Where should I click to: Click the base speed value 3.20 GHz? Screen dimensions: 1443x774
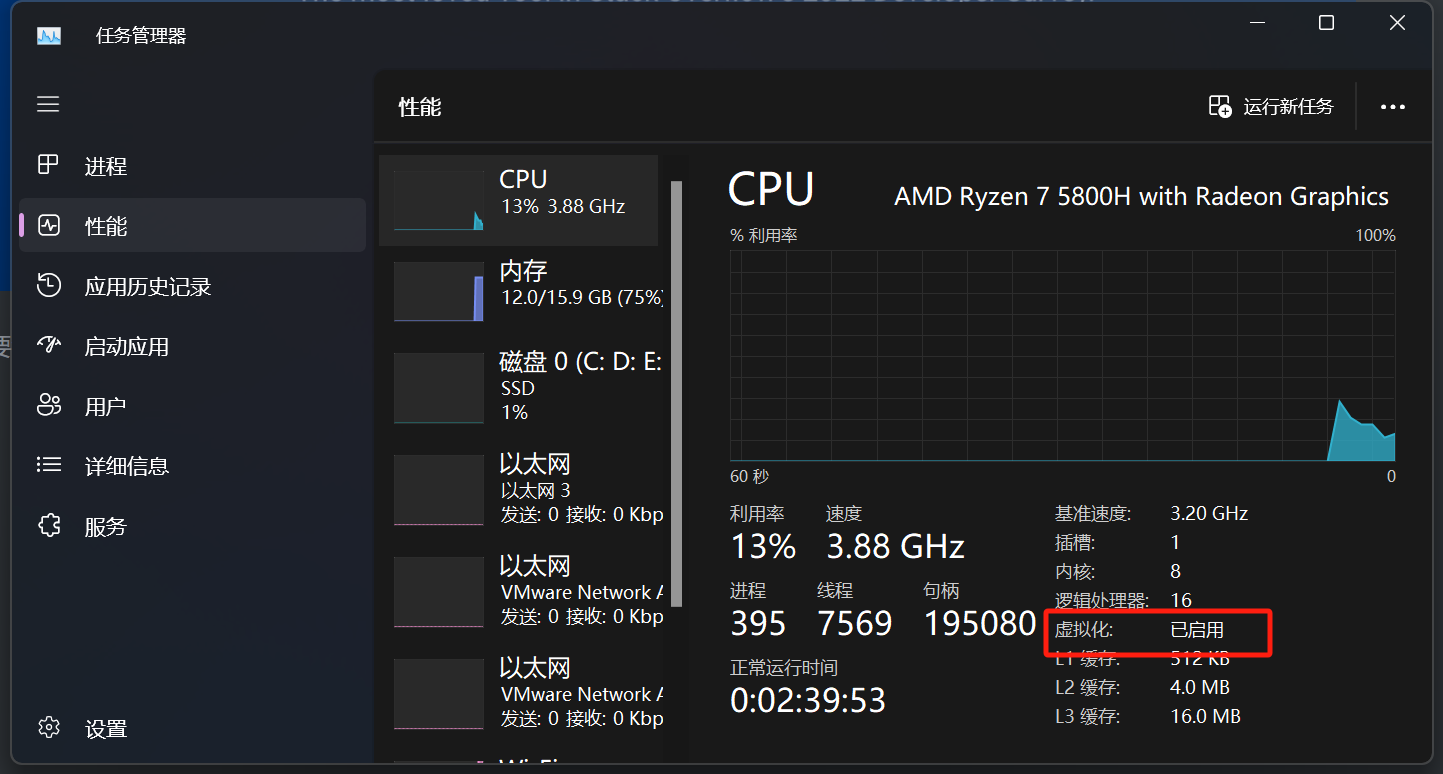coord(1209,514)
